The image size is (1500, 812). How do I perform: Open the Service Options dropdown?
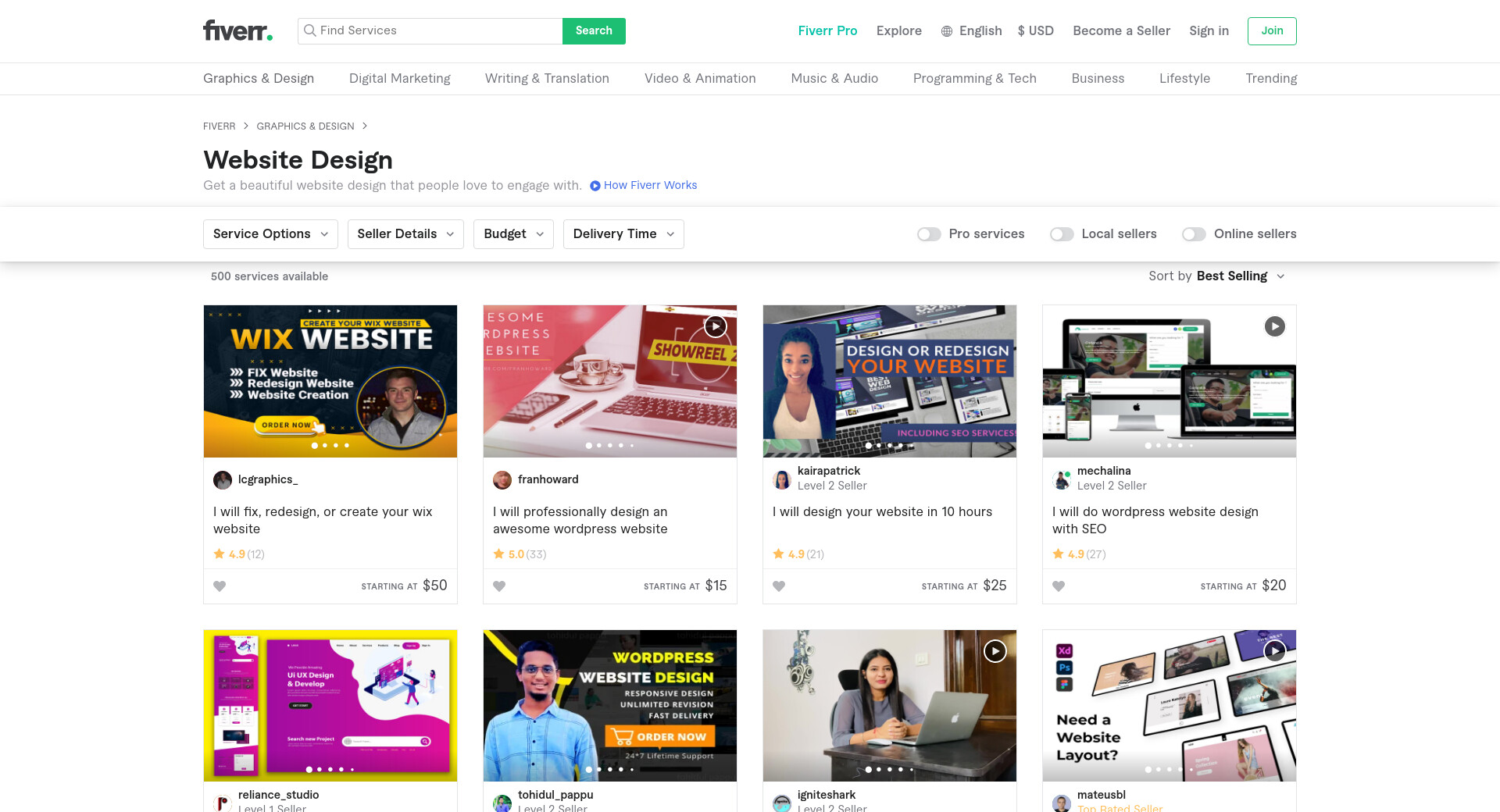pyautogui.click(x=270, y=234)
